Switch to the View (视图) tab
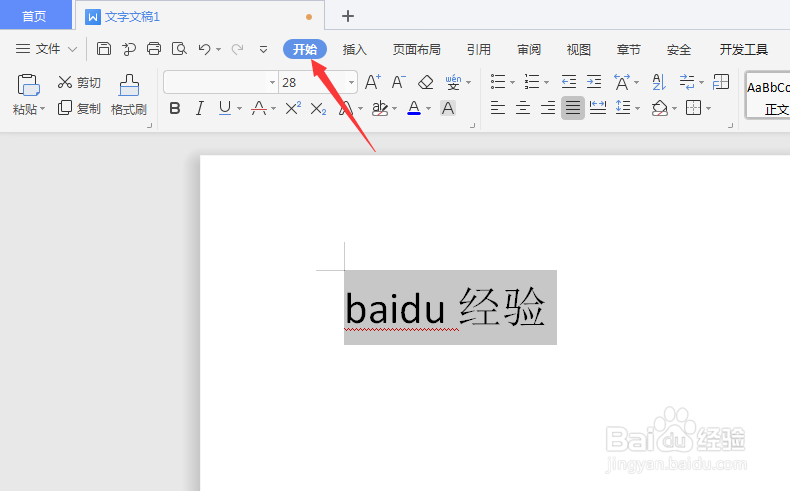The height and width of the screenshot is (491, 790). click(x=578, y=49)
